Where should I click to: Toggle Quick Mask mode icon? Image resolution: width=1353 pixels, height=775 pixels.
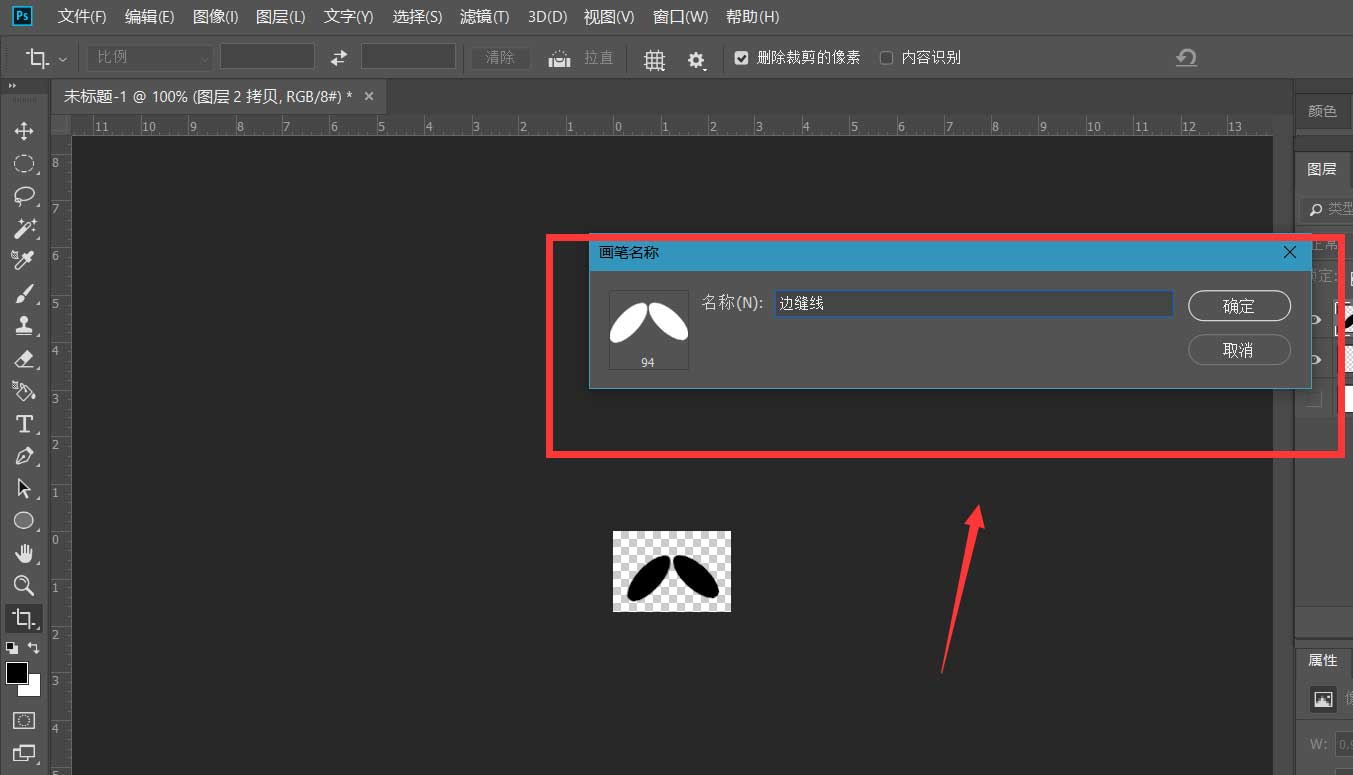tap(24, 720)
